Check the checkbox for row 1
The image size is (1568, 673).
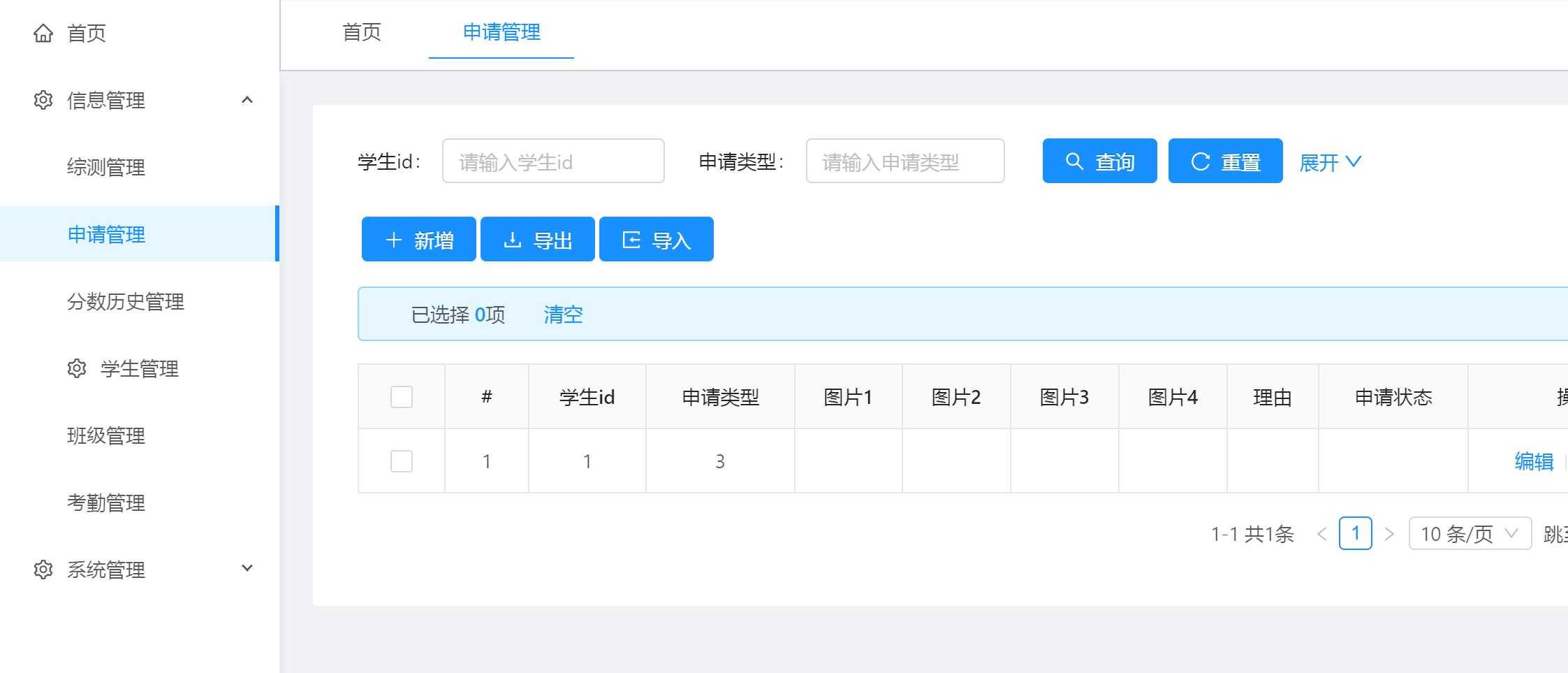click(x=402, y=461)
